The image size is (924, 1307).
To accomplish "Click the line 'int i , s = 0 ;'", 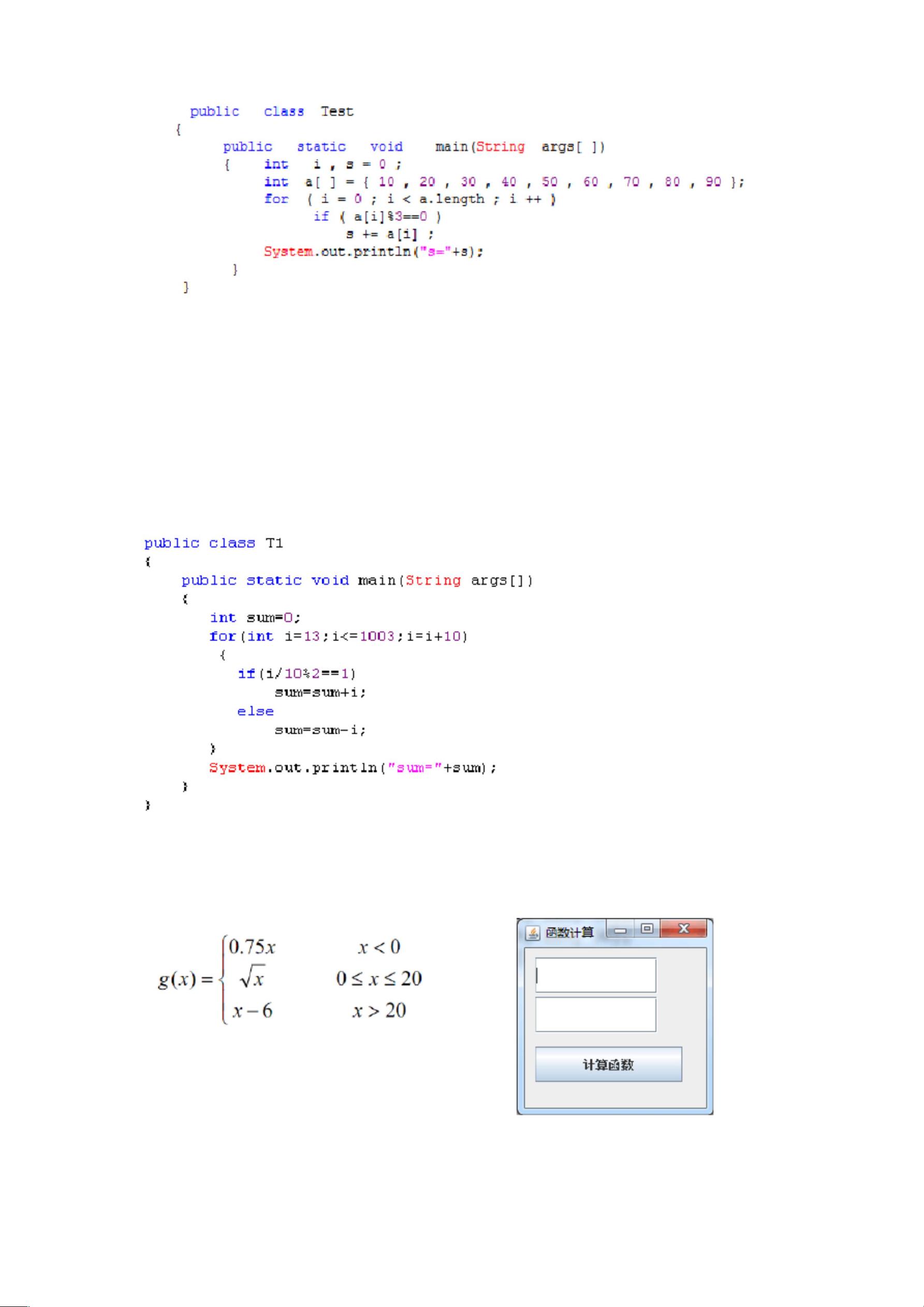I will [x=333, y=165].
